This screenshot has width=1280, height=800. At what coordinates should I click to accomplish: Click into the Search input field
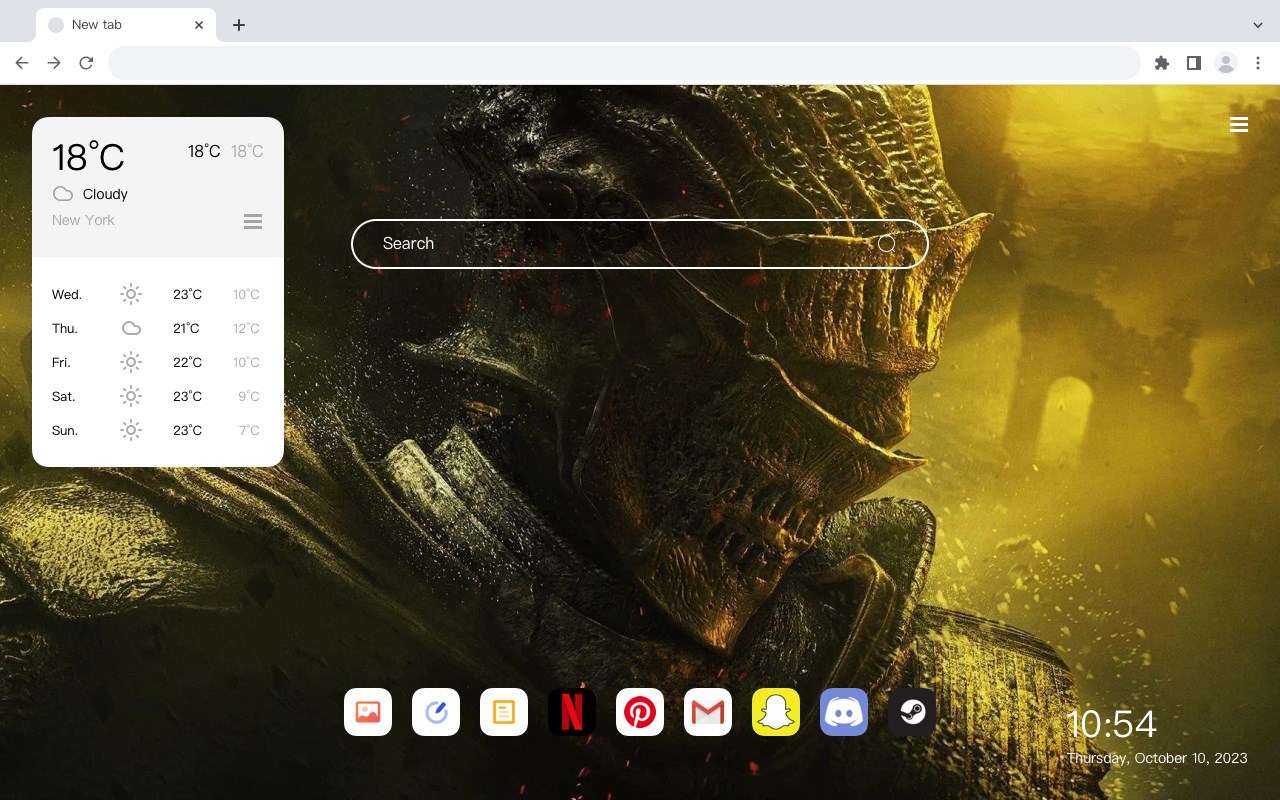[x=640, y=244]
